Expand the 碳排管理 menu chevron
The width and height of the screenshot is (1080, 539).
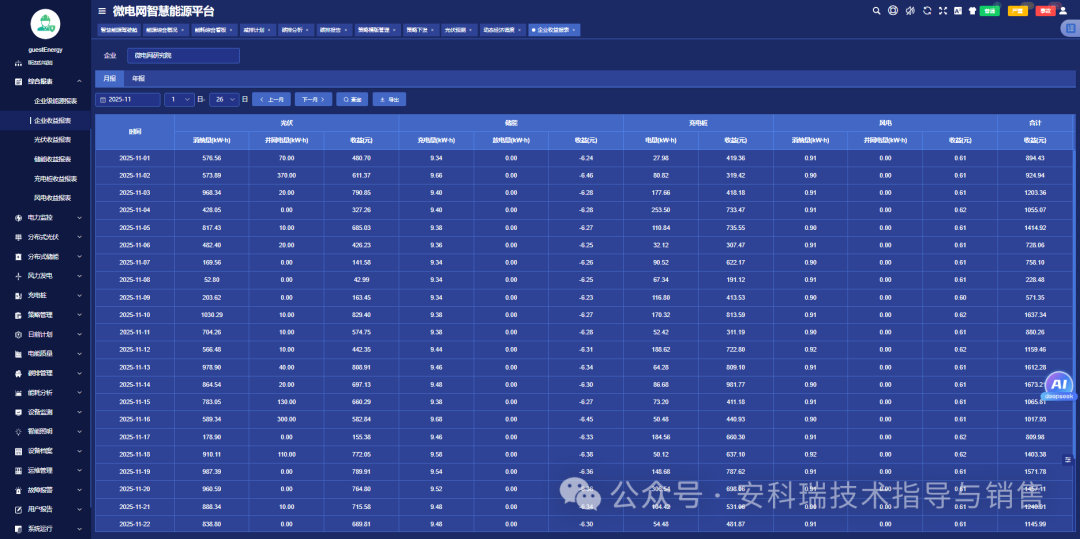point(79,373)
